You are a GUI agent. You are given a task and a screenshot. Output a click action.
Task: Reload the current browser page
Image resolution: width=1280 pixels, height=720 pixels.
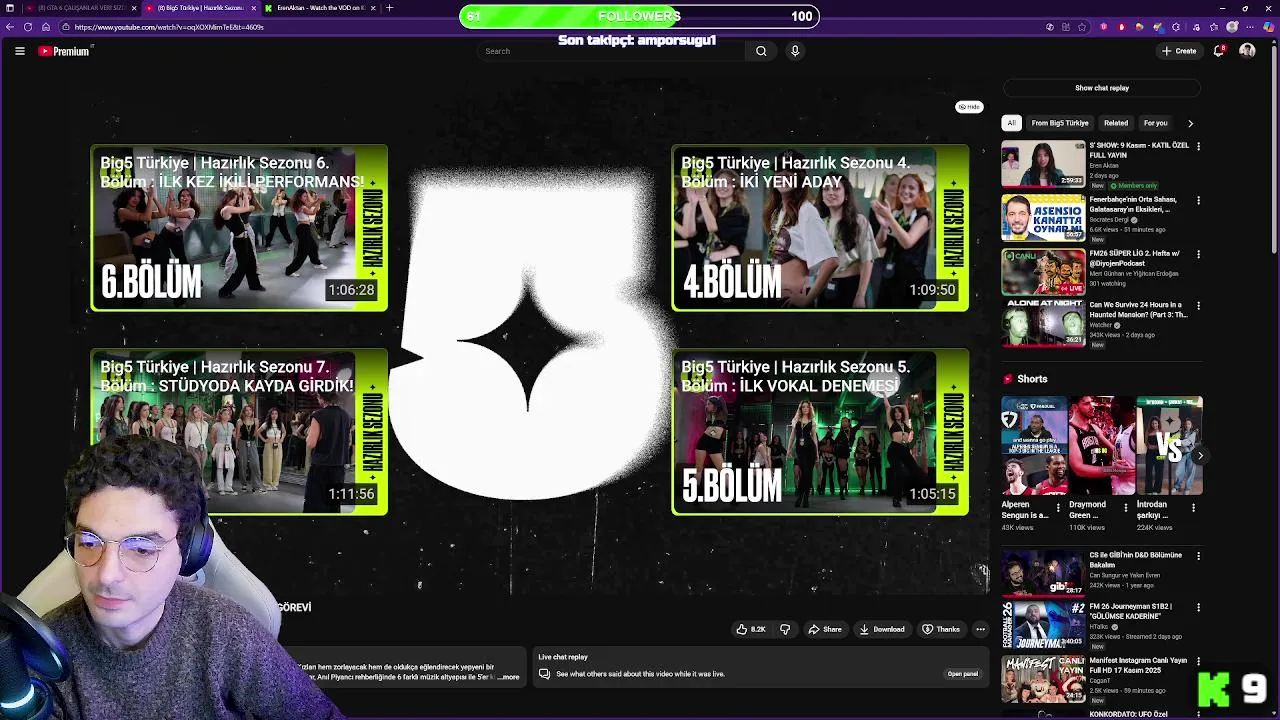pyautogui.click(x=28, y=27)
